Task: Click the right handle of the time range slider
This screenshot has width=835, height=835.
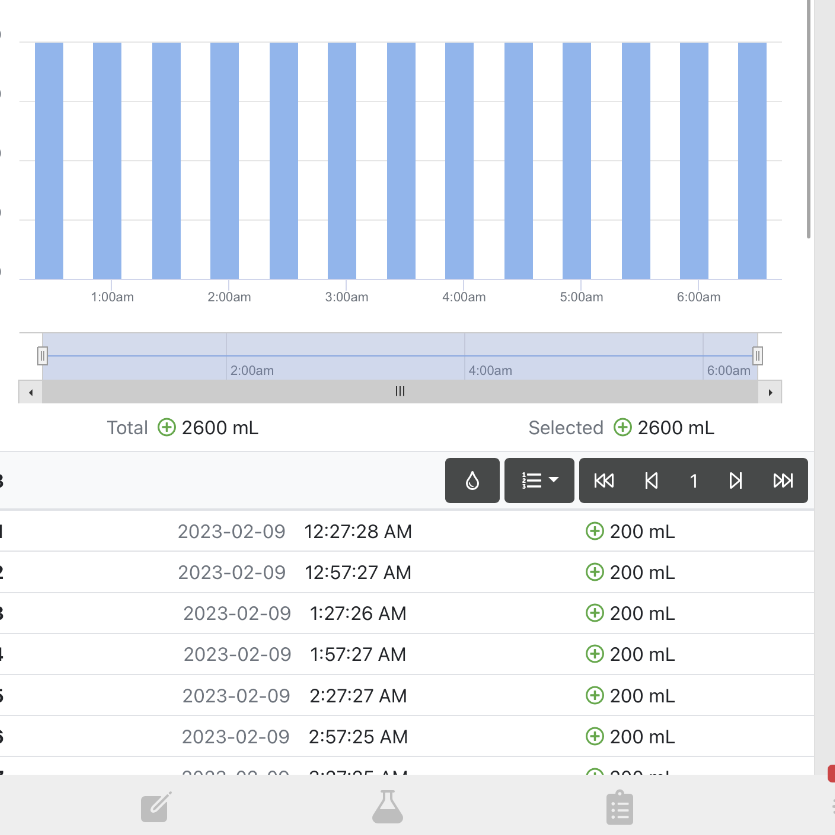Action: click(757, 356)
